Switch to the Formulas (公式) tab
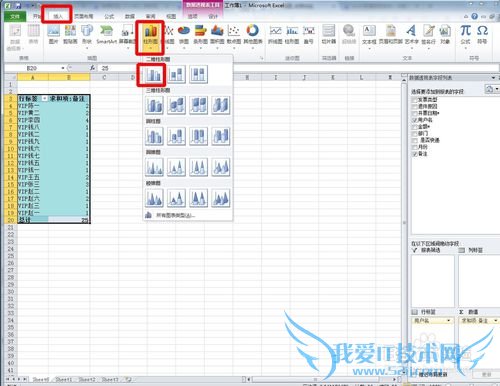The height and width of the screenshot is (386, 500). [109, 16]
